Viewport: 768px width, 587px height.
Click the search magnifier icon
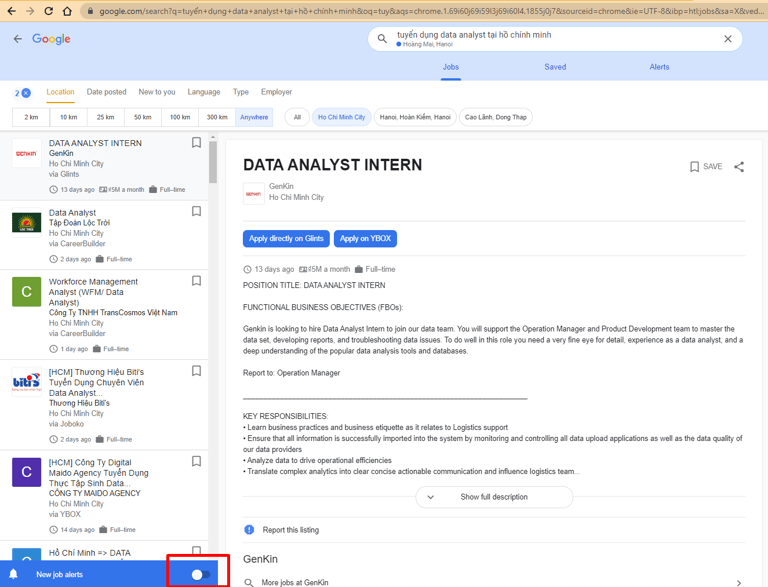tap(382, 38)
